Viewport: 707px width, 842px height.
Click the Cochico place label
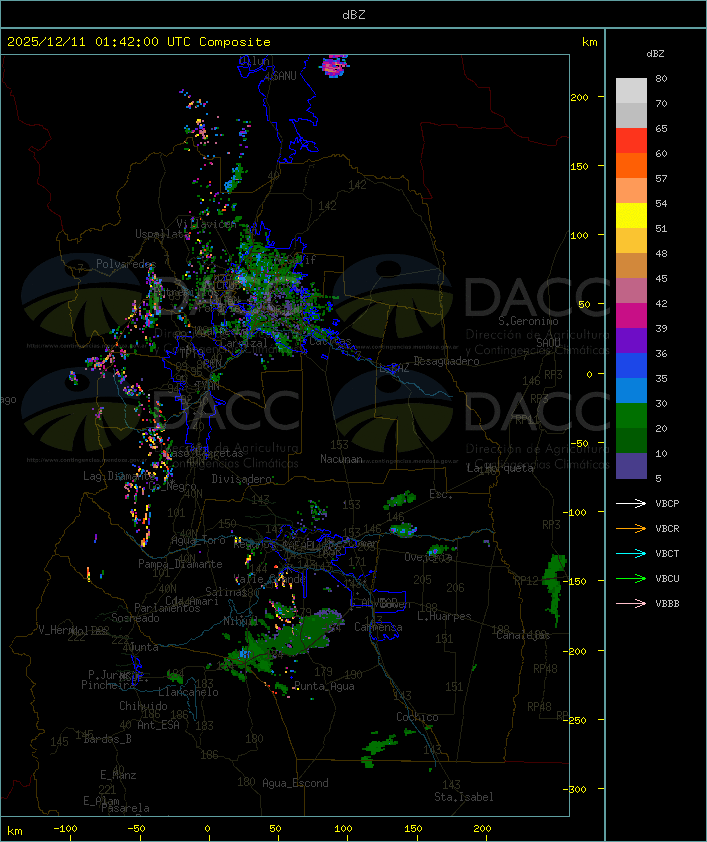click(417, 717)
